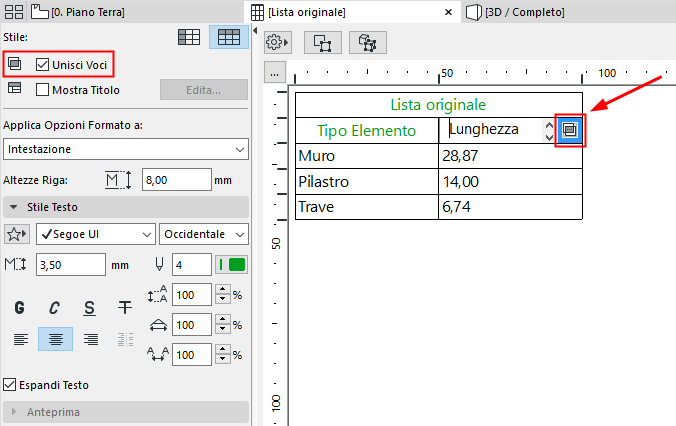Viewport: 676px width, 426px height.
Task: Click the select elements in 2D toolbar icon
Action: [x=323, y=43]
